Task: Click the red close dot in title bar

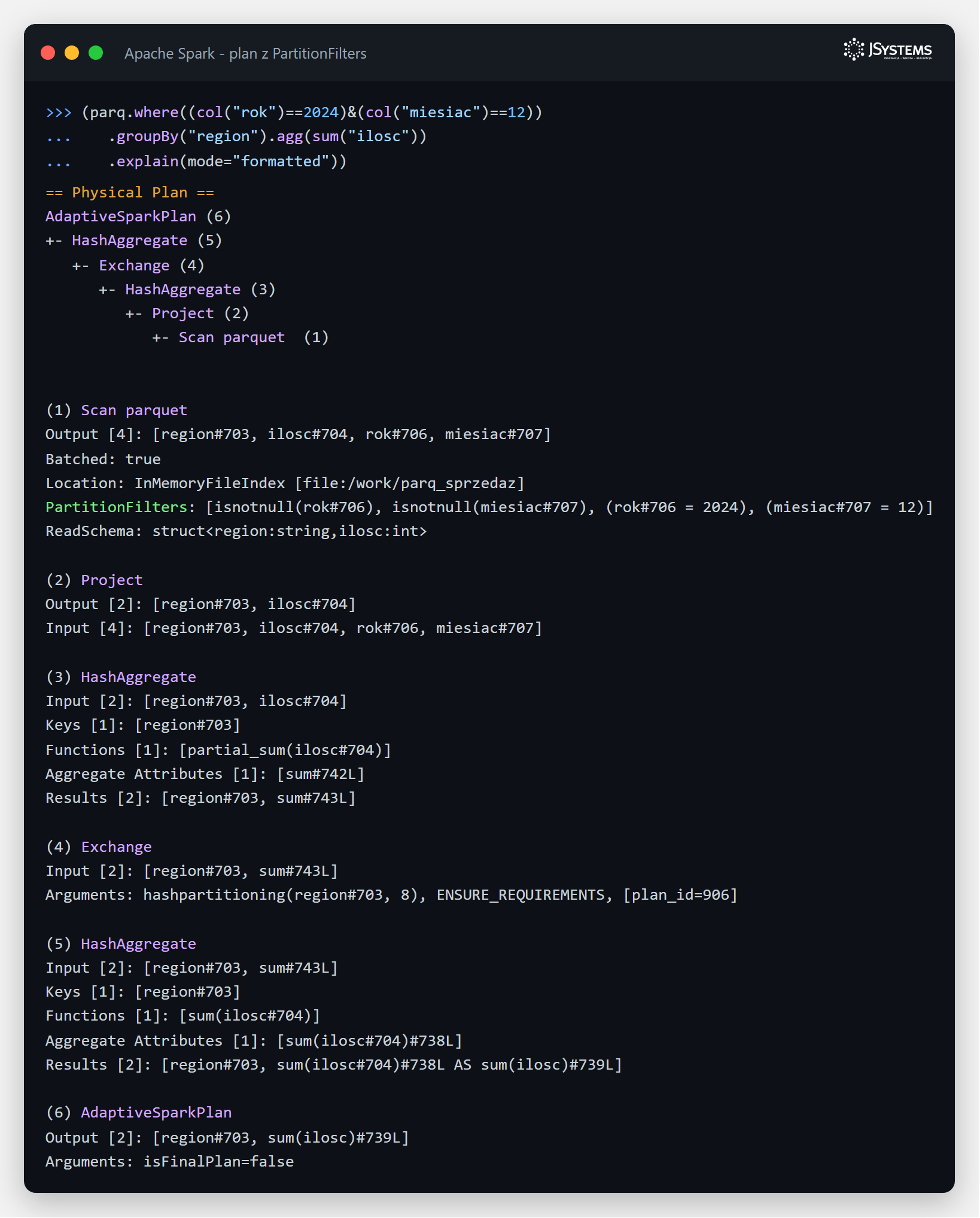Action: click(x=48, y=53)
